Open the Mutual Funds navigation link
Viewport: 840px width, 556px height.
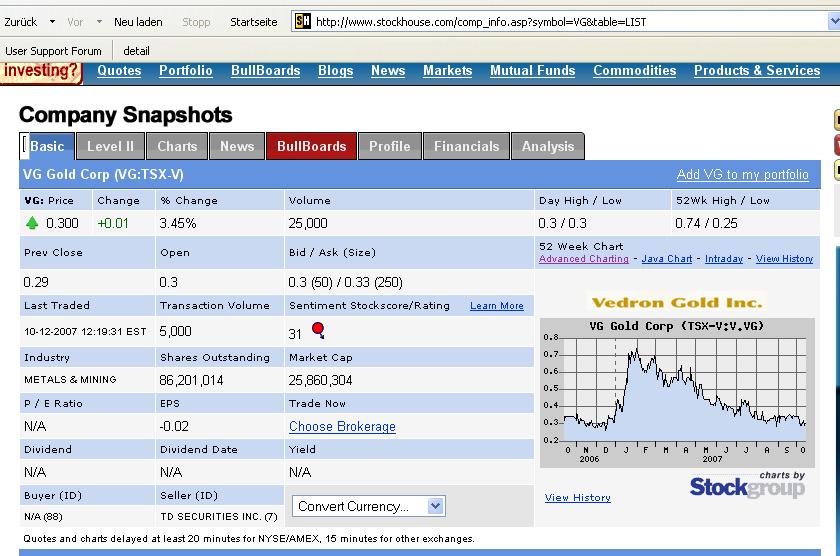click(532, 71)
